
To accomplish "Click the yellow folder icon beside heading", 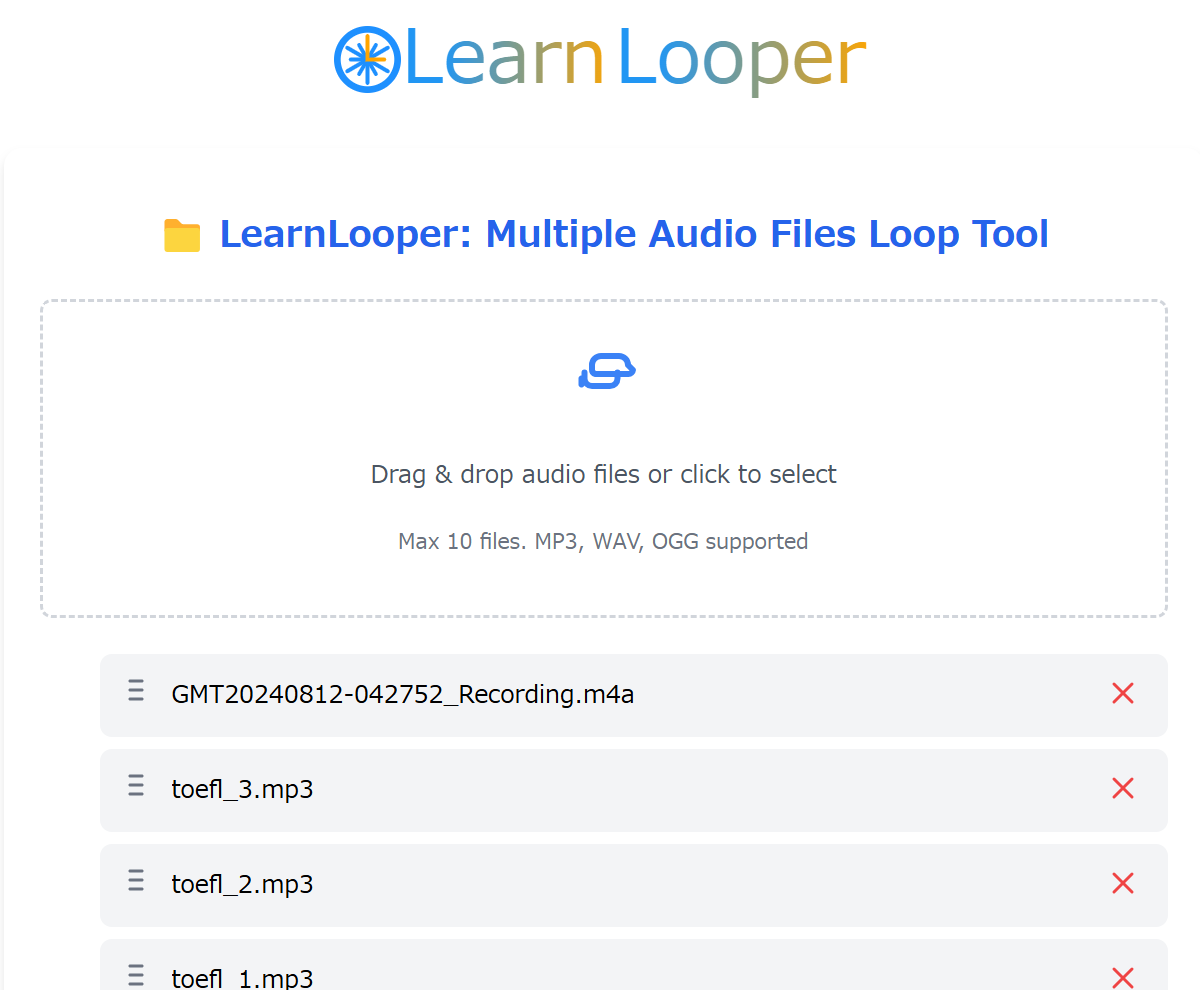I will (182, 235).
